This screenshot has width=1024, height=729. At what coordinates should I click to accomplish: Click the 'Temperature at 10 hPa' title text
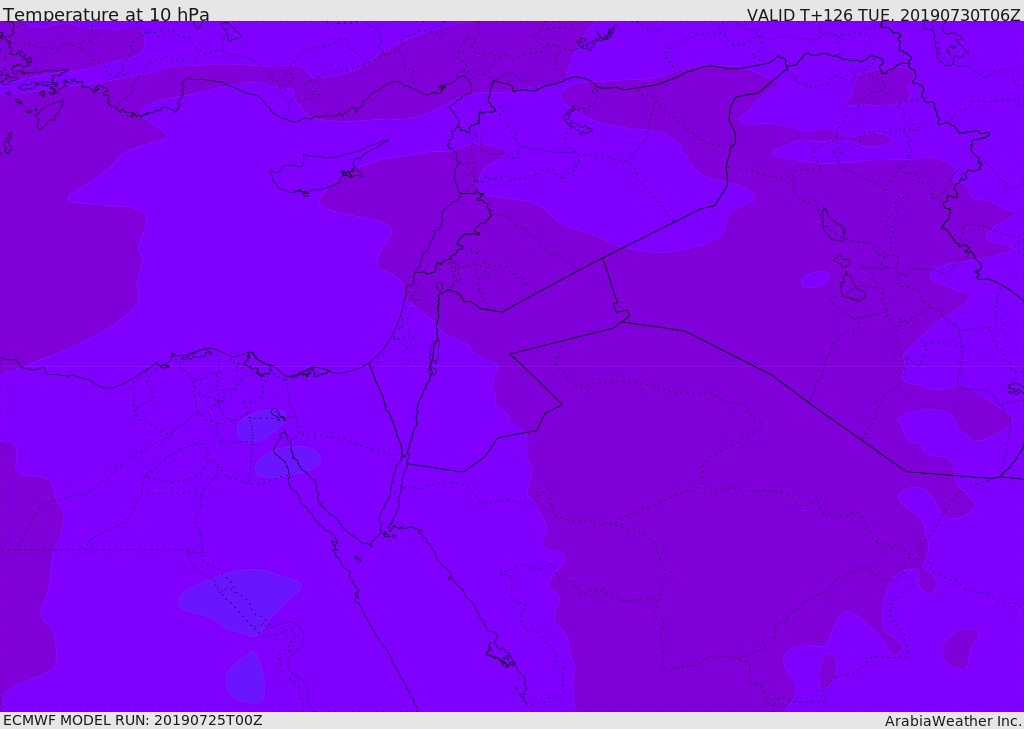click(x=106, y=14)
